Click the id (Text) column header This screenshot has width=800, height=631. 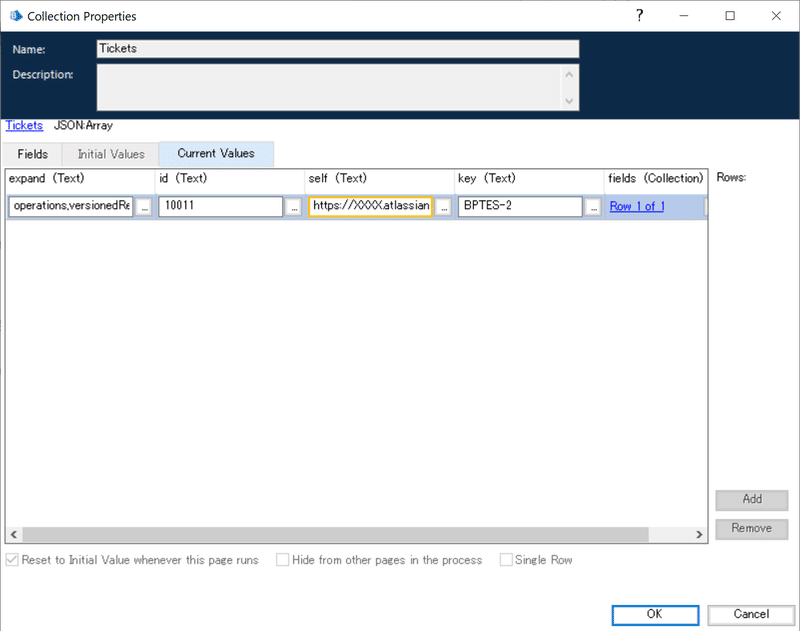pyautogui.click(x=230, y=179)
